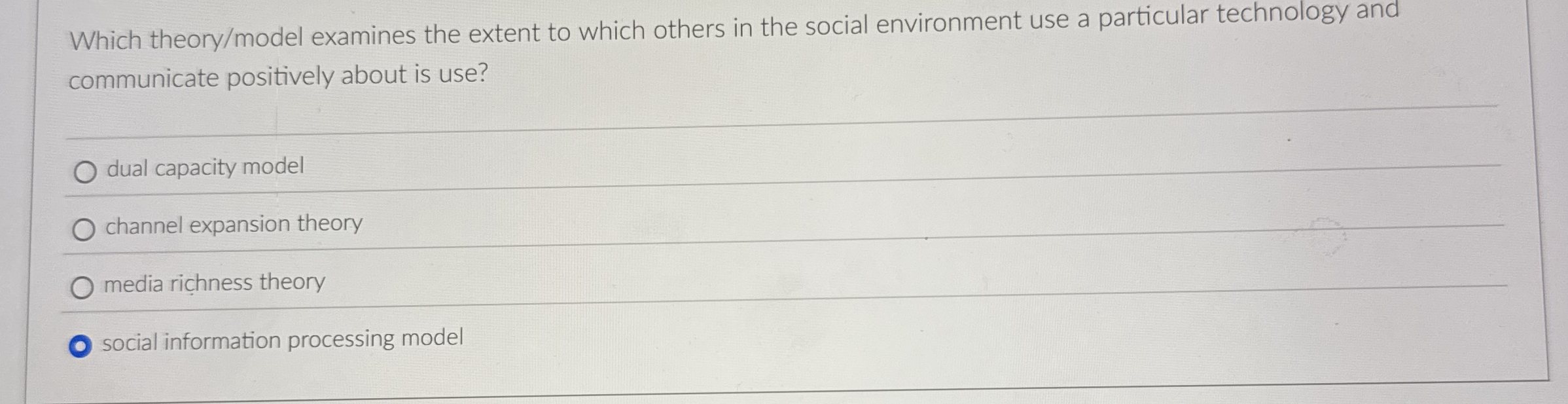The height and width of the screenshot is (404, 1568).
Task: Click the selected social information processing radio
Action: coord(80,346)
